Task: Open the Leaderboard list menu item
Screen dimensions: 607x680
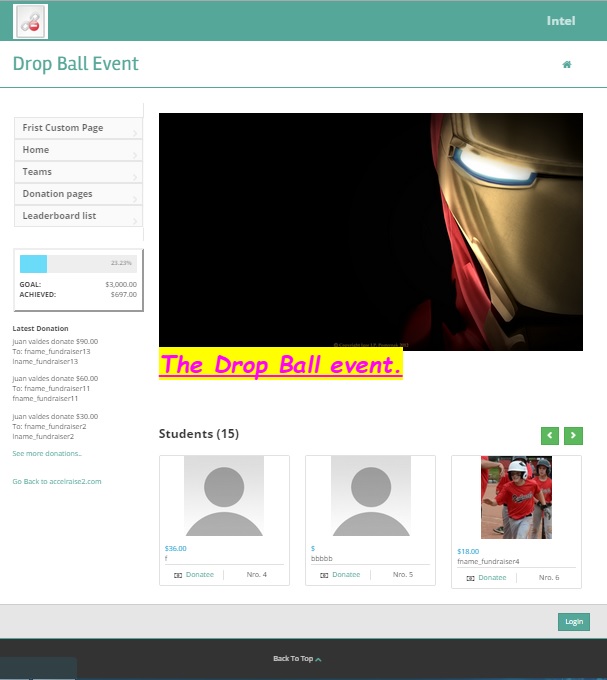Action: (78, 216)
